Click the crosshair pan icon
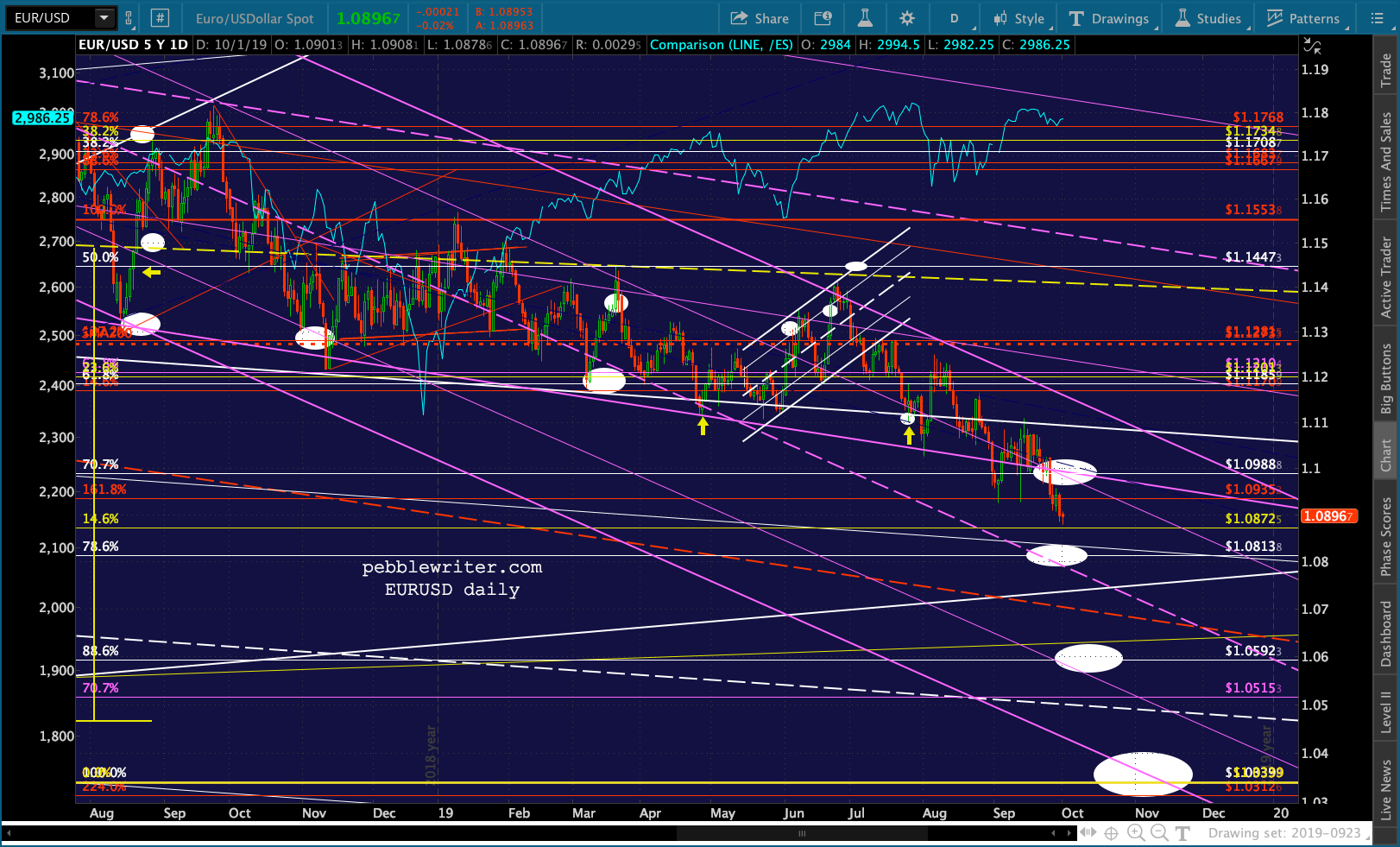This screenshot has width=1400, height=847. (1112, 833)
